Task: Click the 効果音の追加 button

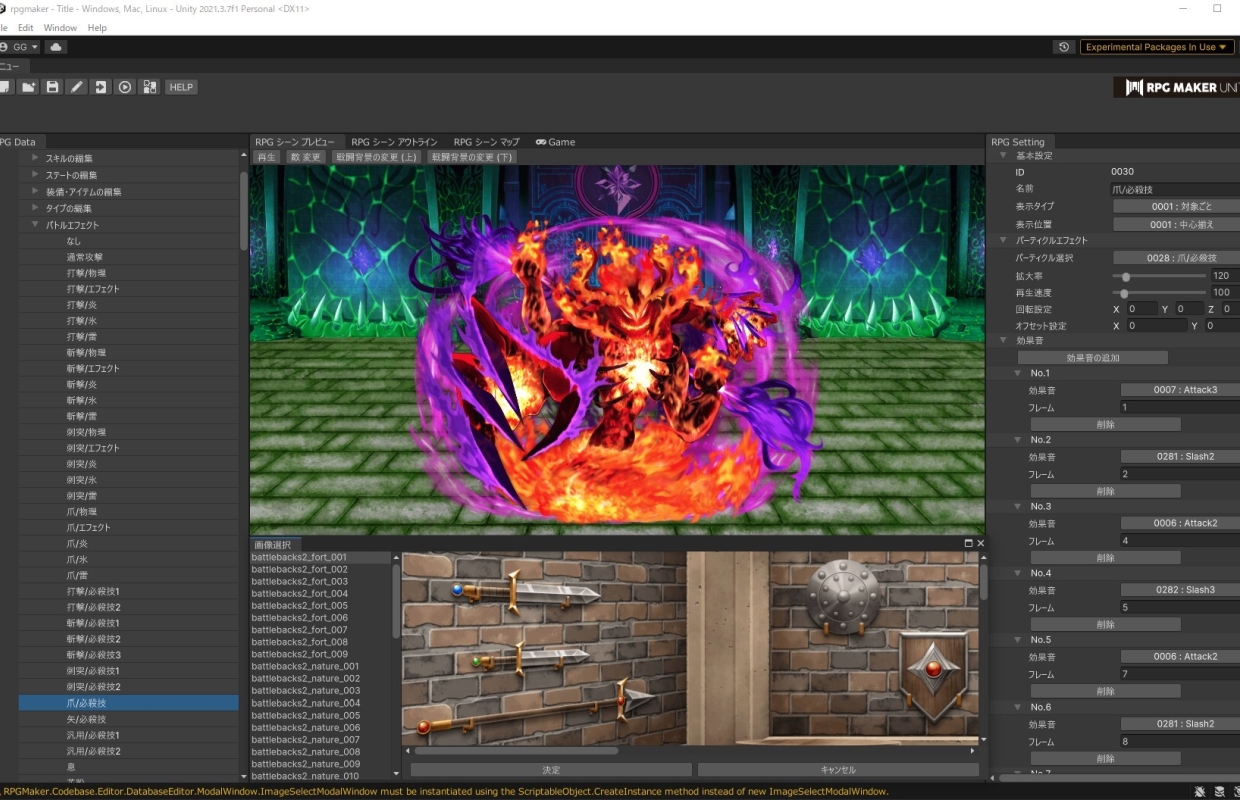Action: point(1093,357)
